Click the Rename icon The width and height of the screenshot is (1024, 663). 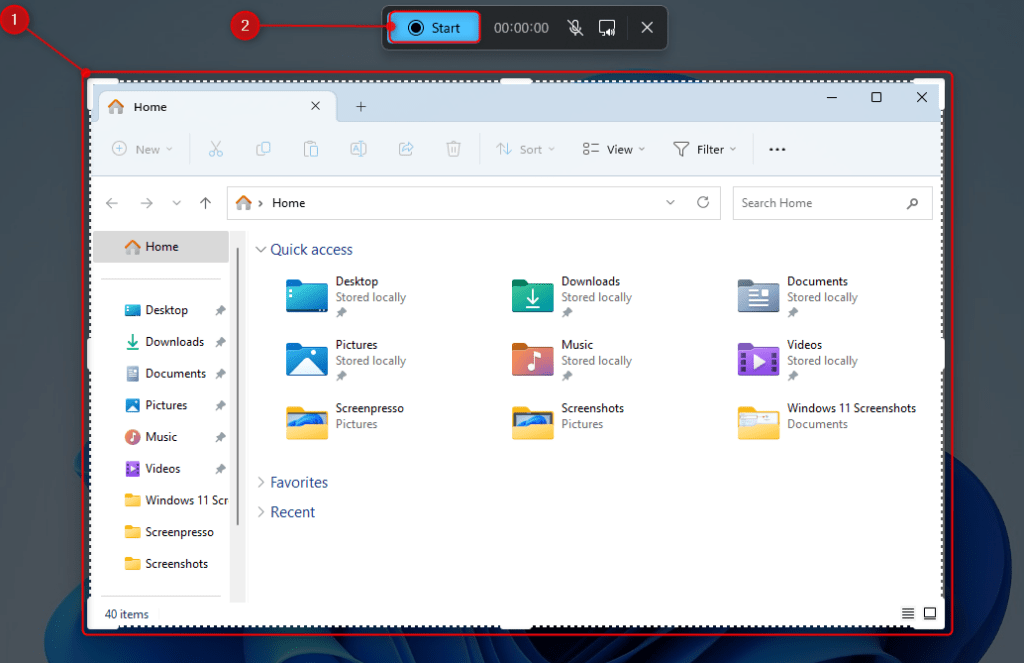[358, 149]
